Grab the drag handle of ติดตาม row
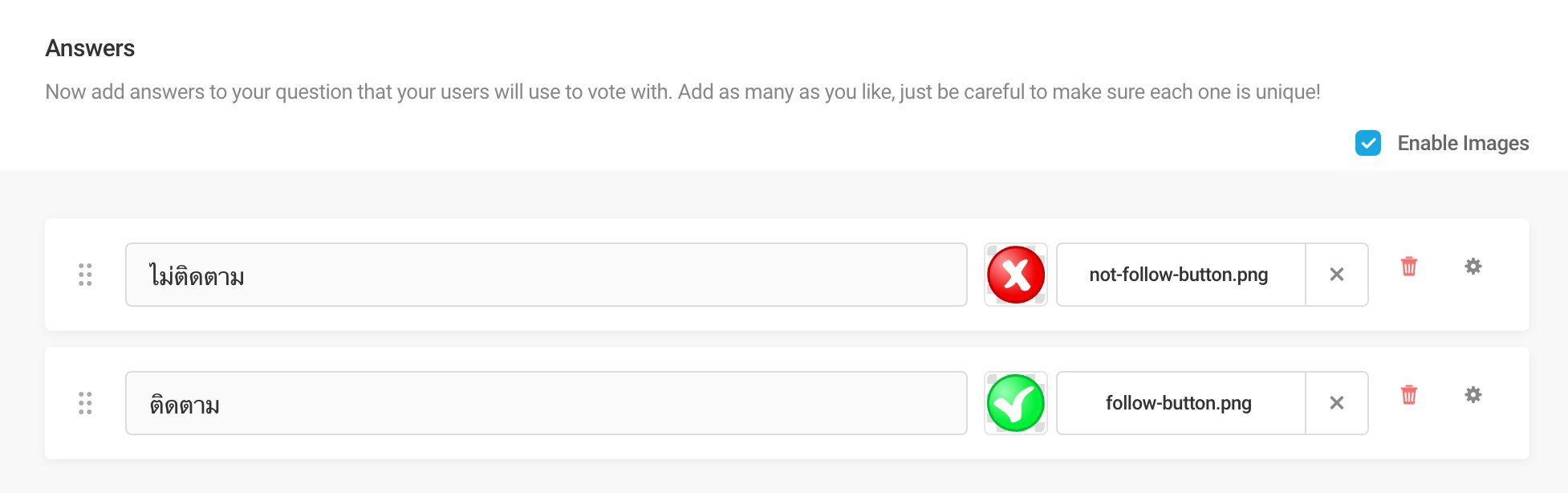1568x493 pixels. pyautogui.click(x=85, y=403)
